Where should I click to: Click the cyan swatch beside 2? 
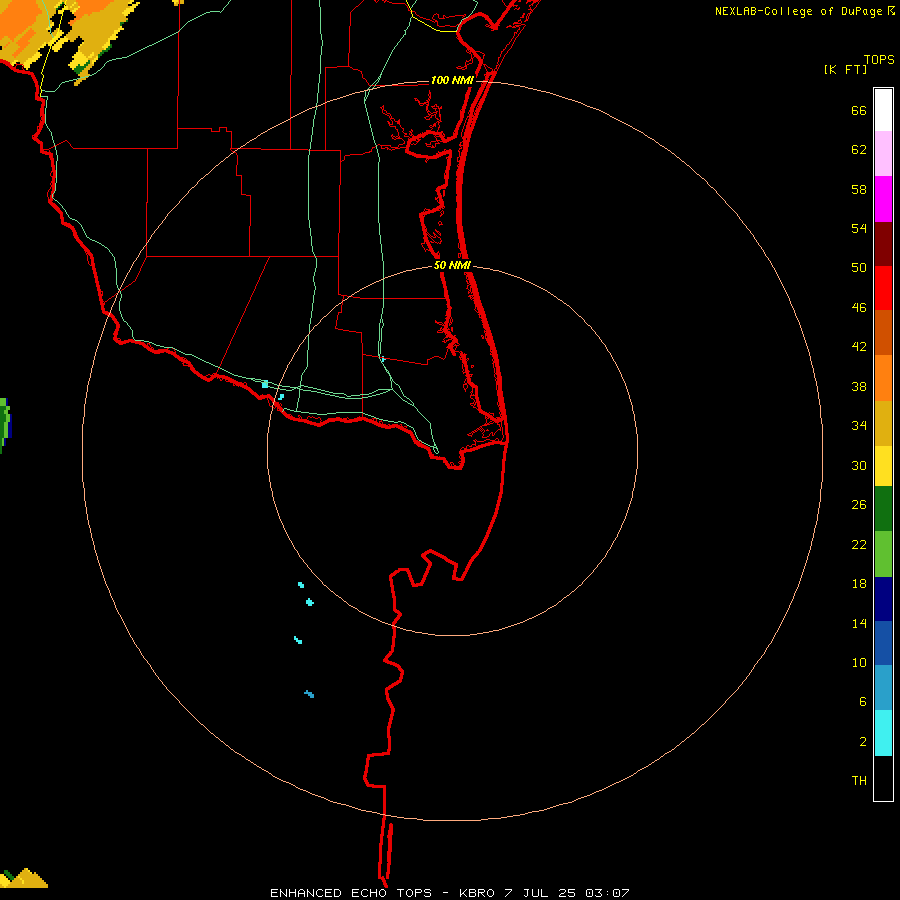pos(883,733)
